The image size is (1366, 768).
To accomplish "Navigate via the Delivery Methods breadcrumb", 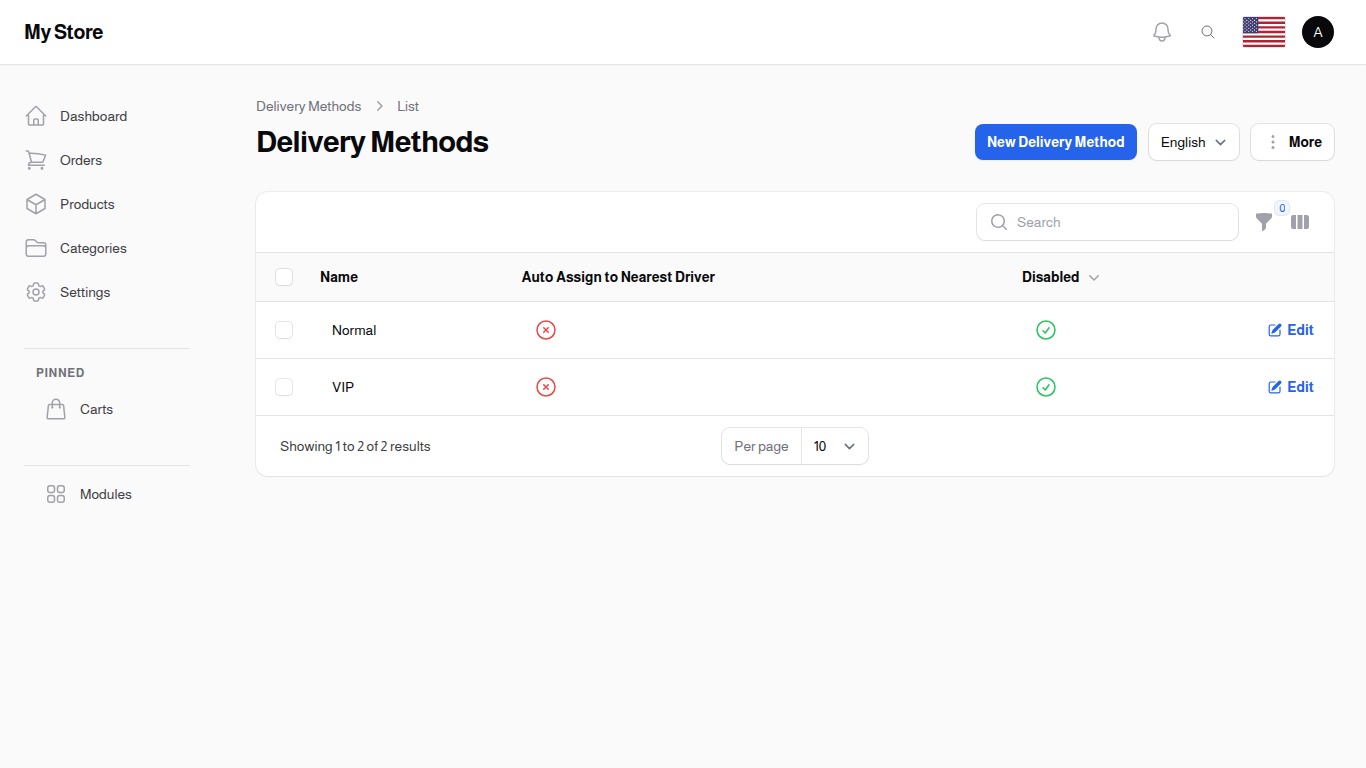I will click(308, 106).
